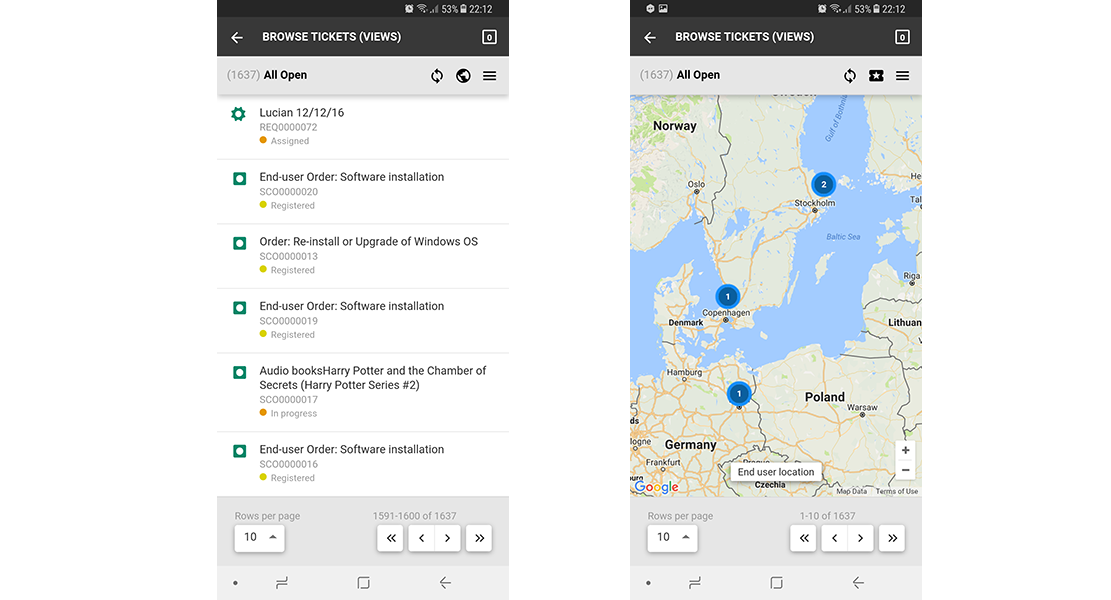The image size is (1111, 600).
Task: Click All Open view title in list screen
Action: pyautogui.click(x=286, y=75)
